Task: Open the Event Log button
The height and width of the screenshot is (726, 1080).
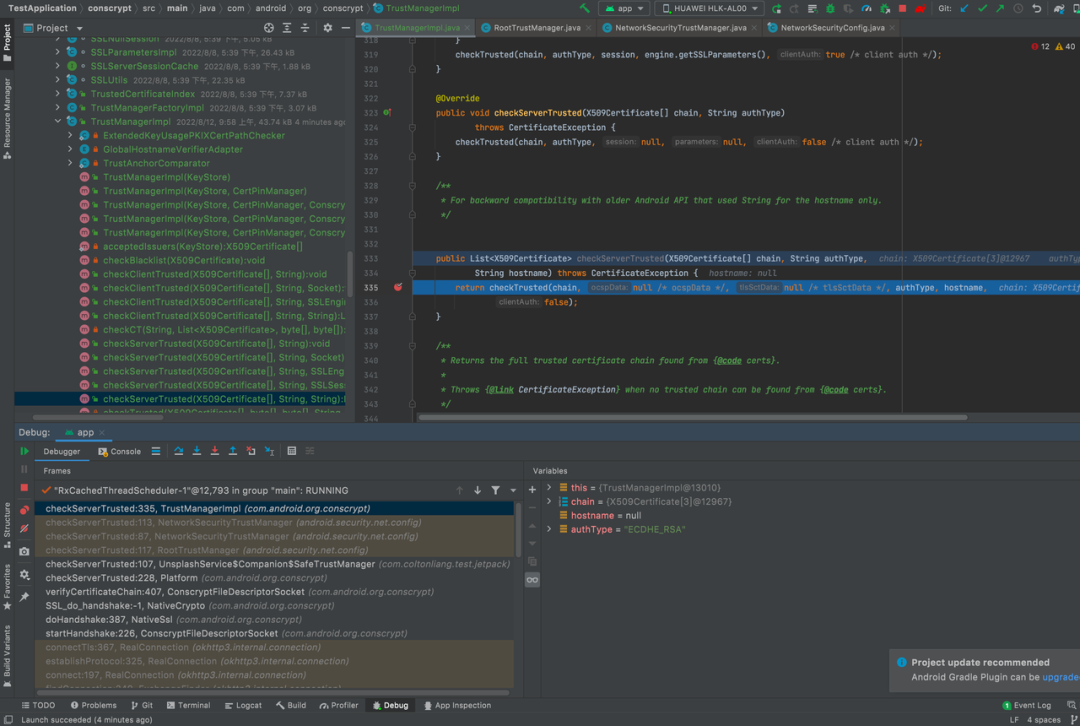Action: click(1026, 705)
